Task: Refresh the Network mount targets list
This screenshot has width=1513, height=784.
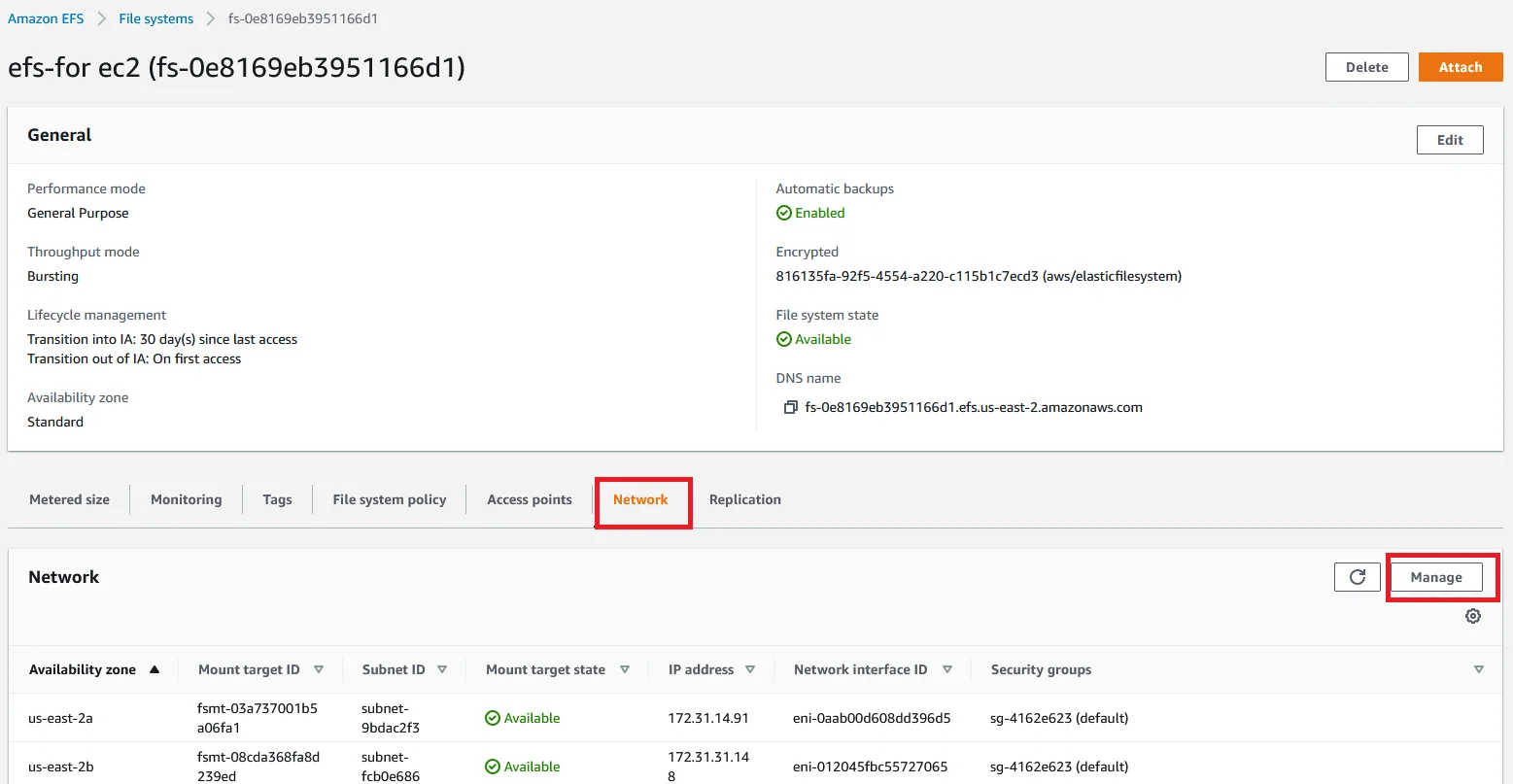Action: (1358, 577)
